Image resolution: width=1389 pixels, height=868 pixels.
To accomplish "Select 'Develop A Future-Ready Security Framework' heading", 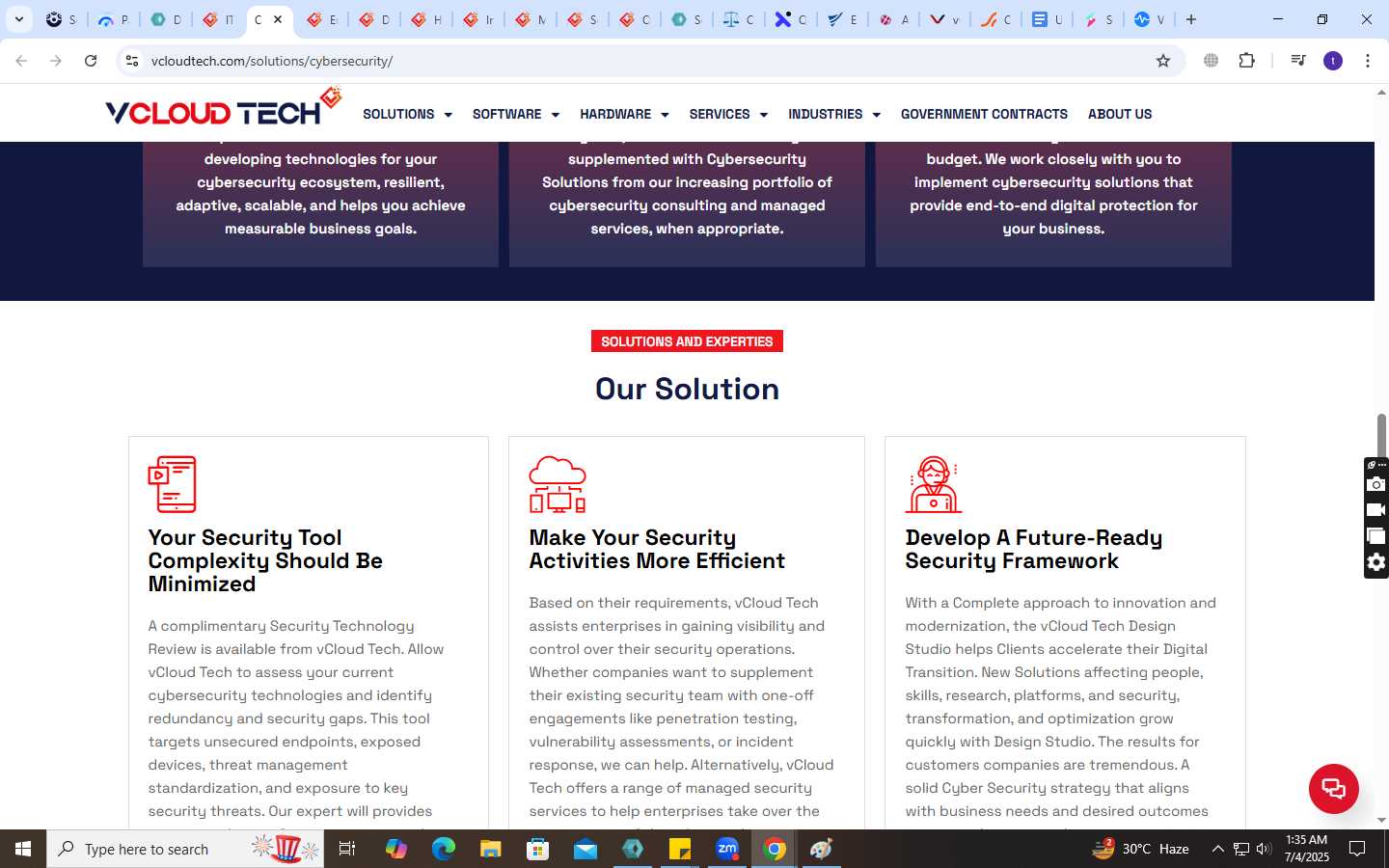I will [1033, 549].
